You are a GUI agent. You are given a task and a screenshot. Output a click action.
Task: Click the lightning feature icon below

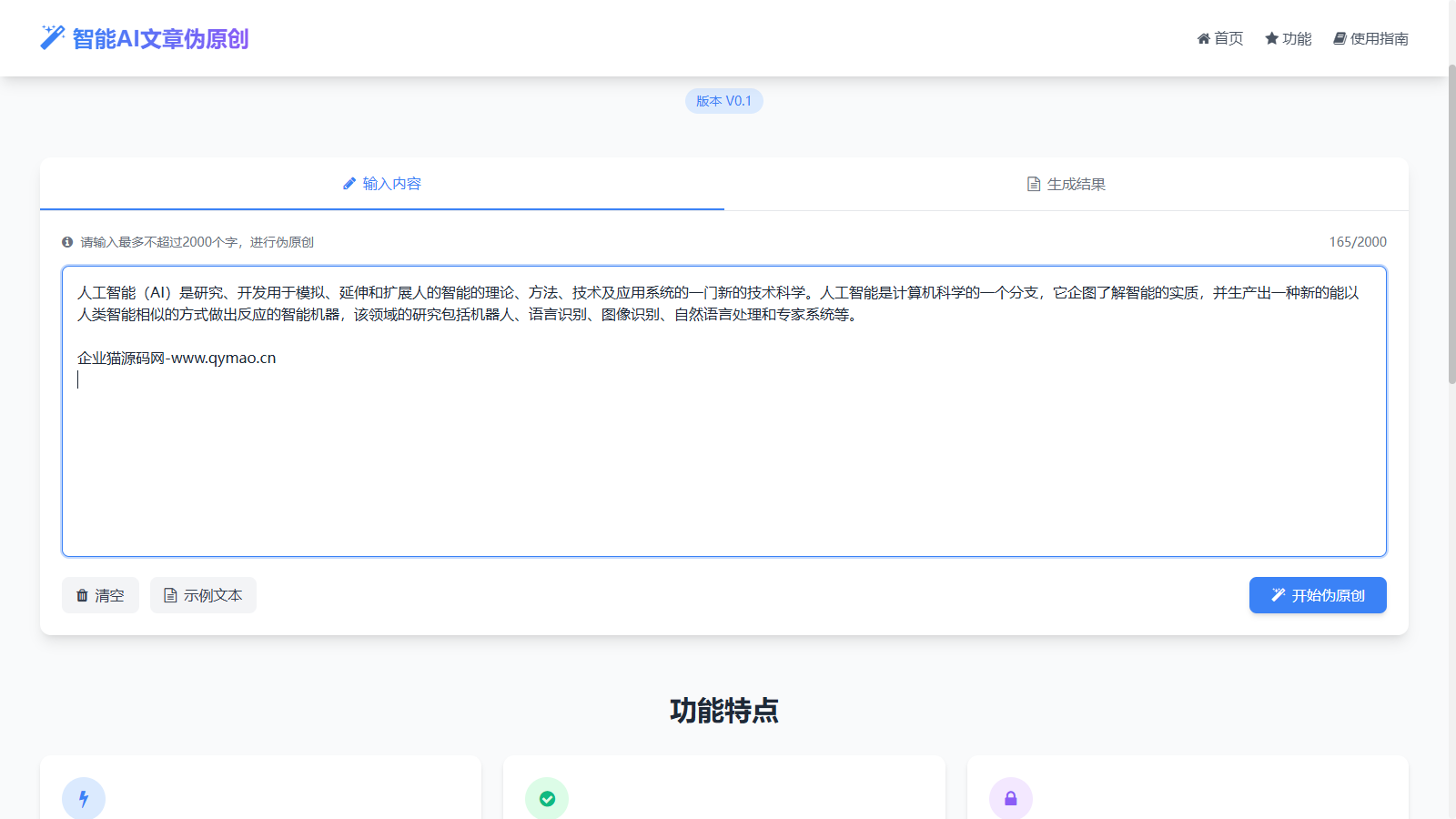(x=84, y=798)
